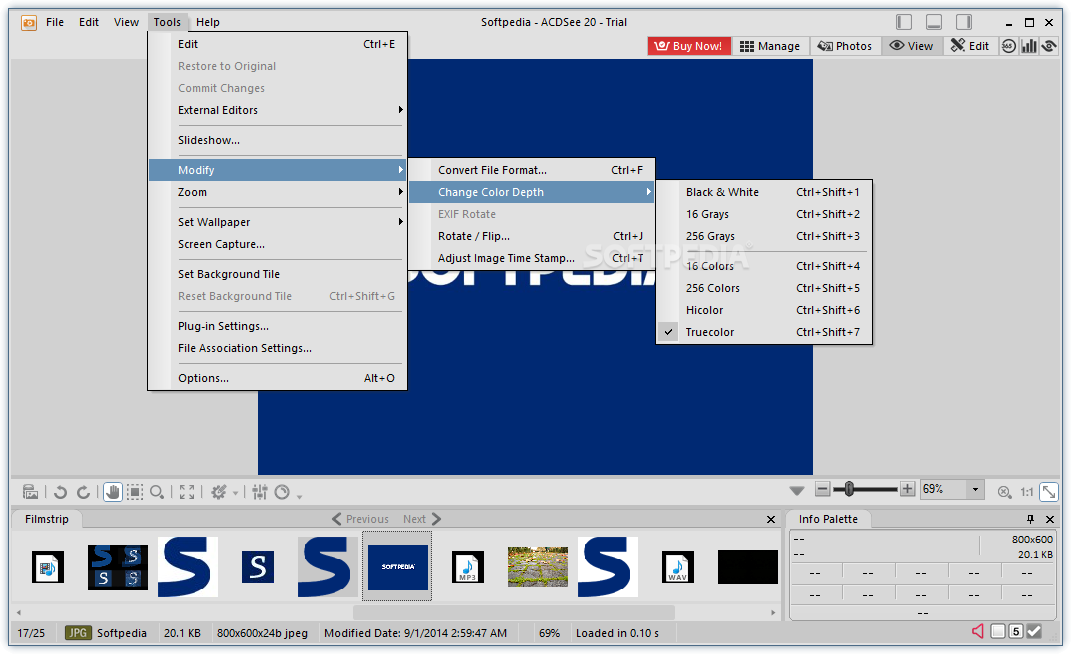Open the File menu
Screen dimensions: 1071x654
[x=55, y=22]
